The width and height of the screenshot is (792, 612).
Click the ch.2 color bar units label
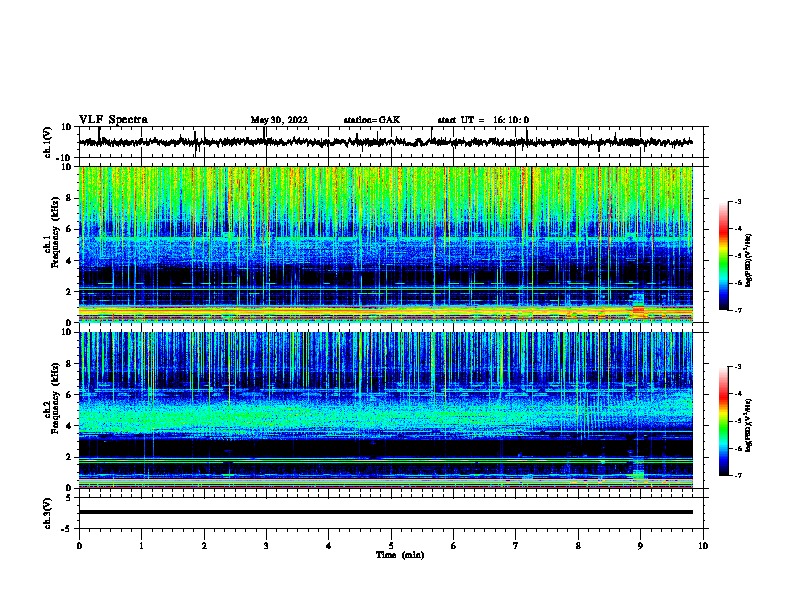tap(748, 425)
